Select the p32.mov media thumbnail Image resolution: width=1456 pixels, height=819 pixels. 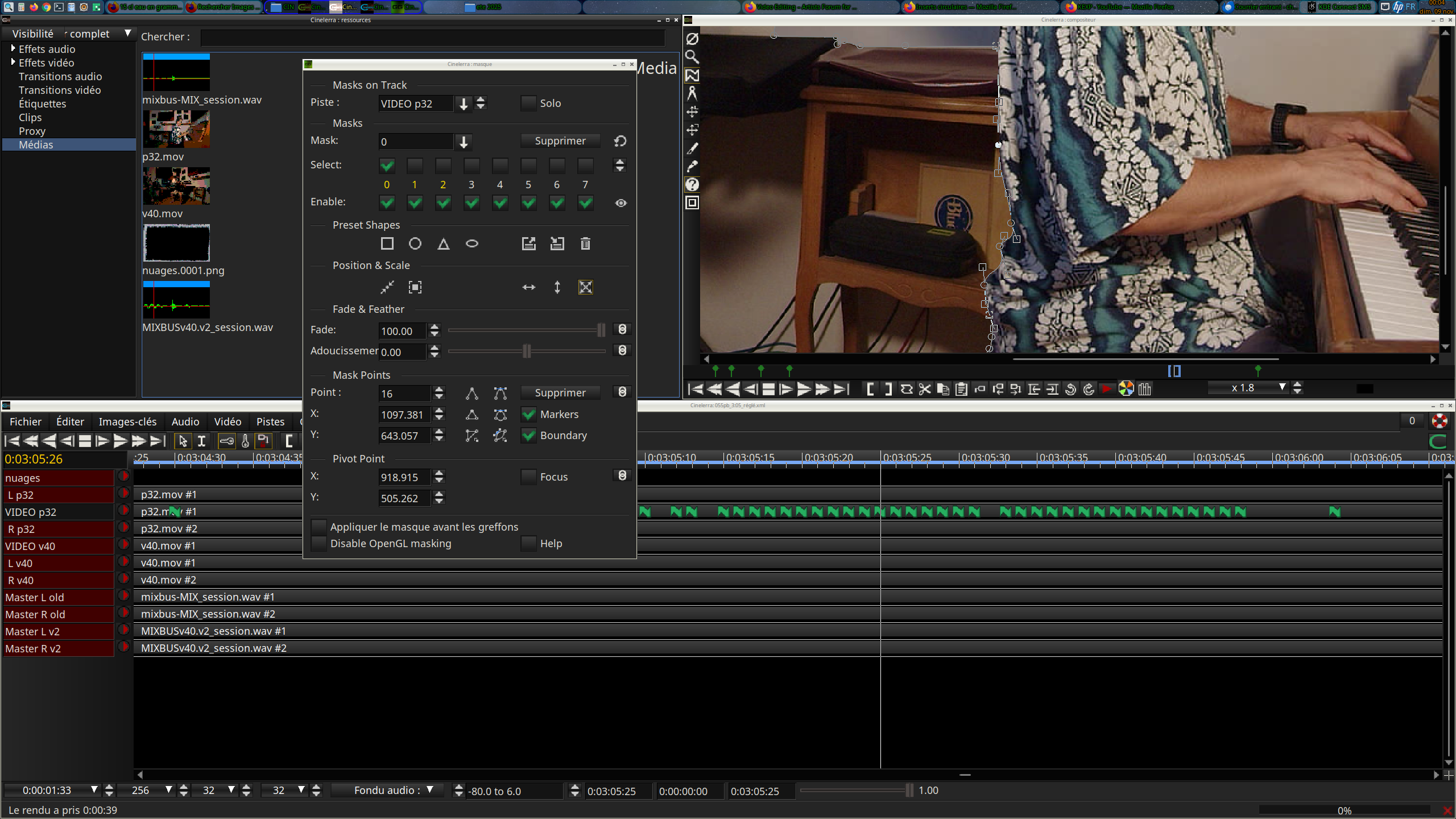[176, 129]
